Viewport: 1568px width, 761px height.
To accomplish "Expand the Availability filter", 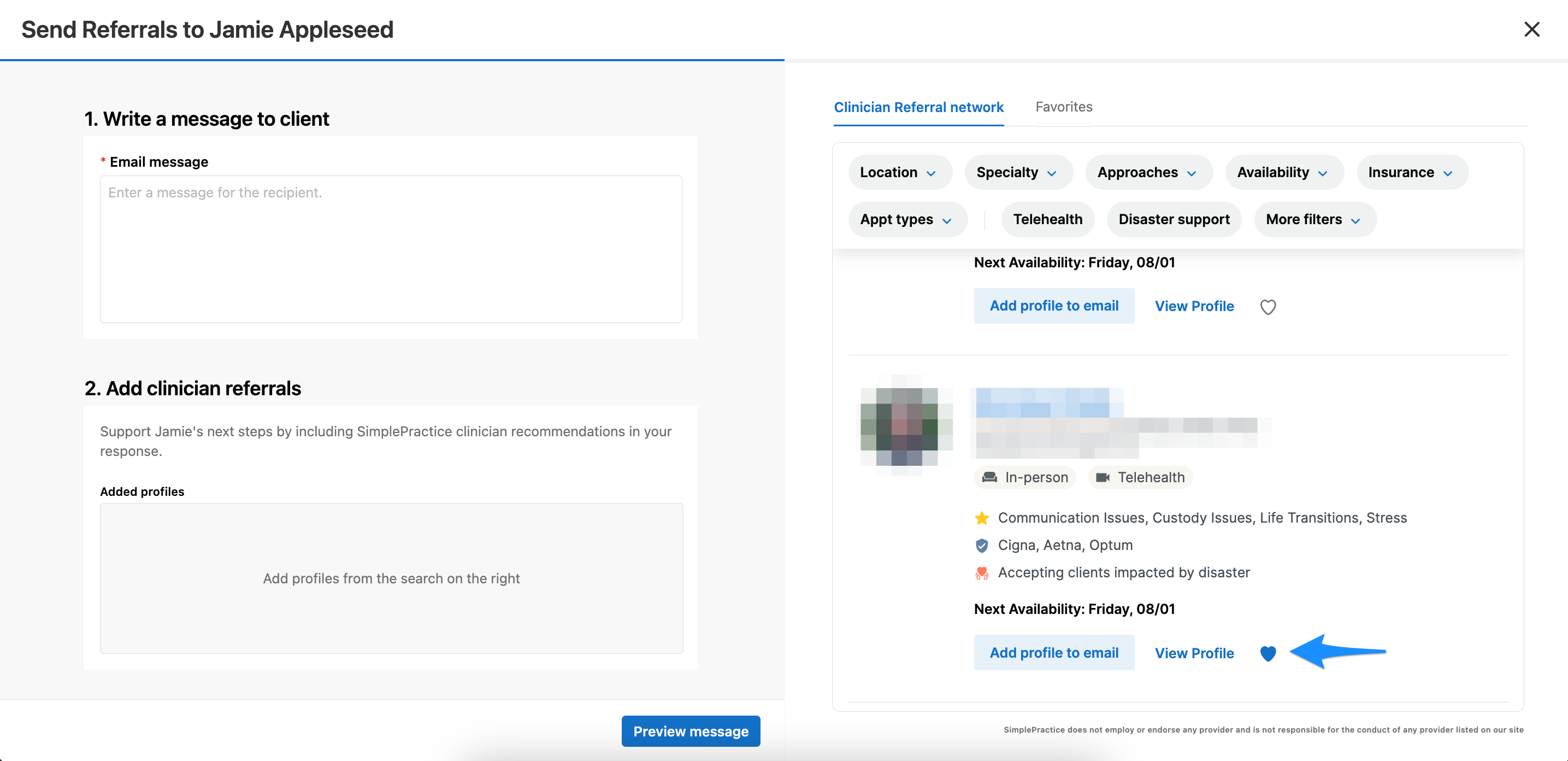I will pyautogui.click(x=1284, y=172).
